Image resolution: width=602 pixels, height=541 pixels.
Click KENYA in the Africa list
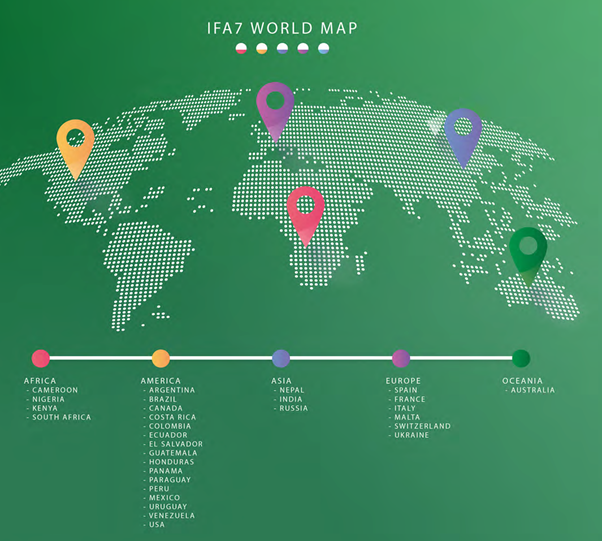pyautogui.click(x=45, y=408)
